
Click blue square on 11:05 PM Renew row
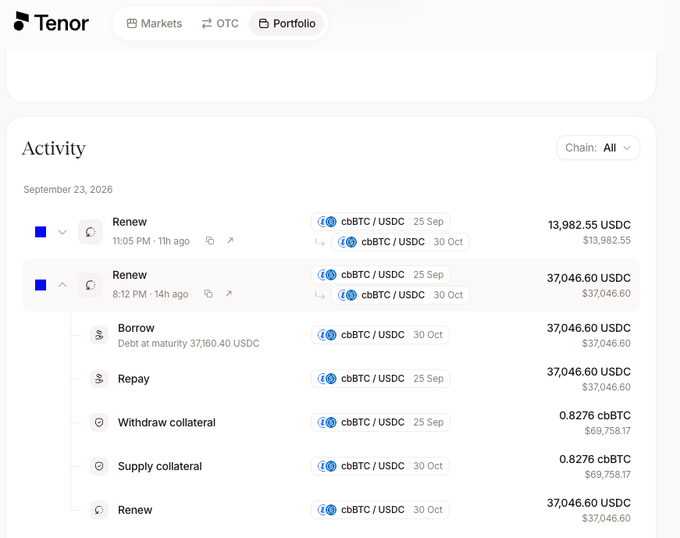tap(40, 232)
